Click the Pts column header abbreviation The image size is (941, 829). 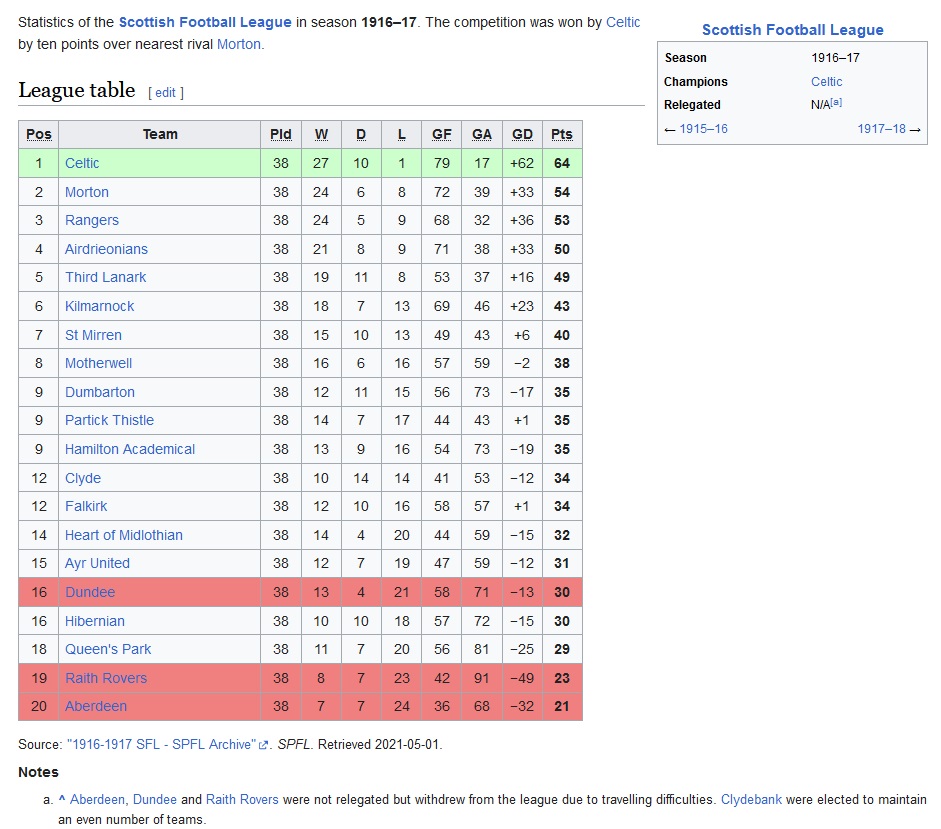coord(562,134)
